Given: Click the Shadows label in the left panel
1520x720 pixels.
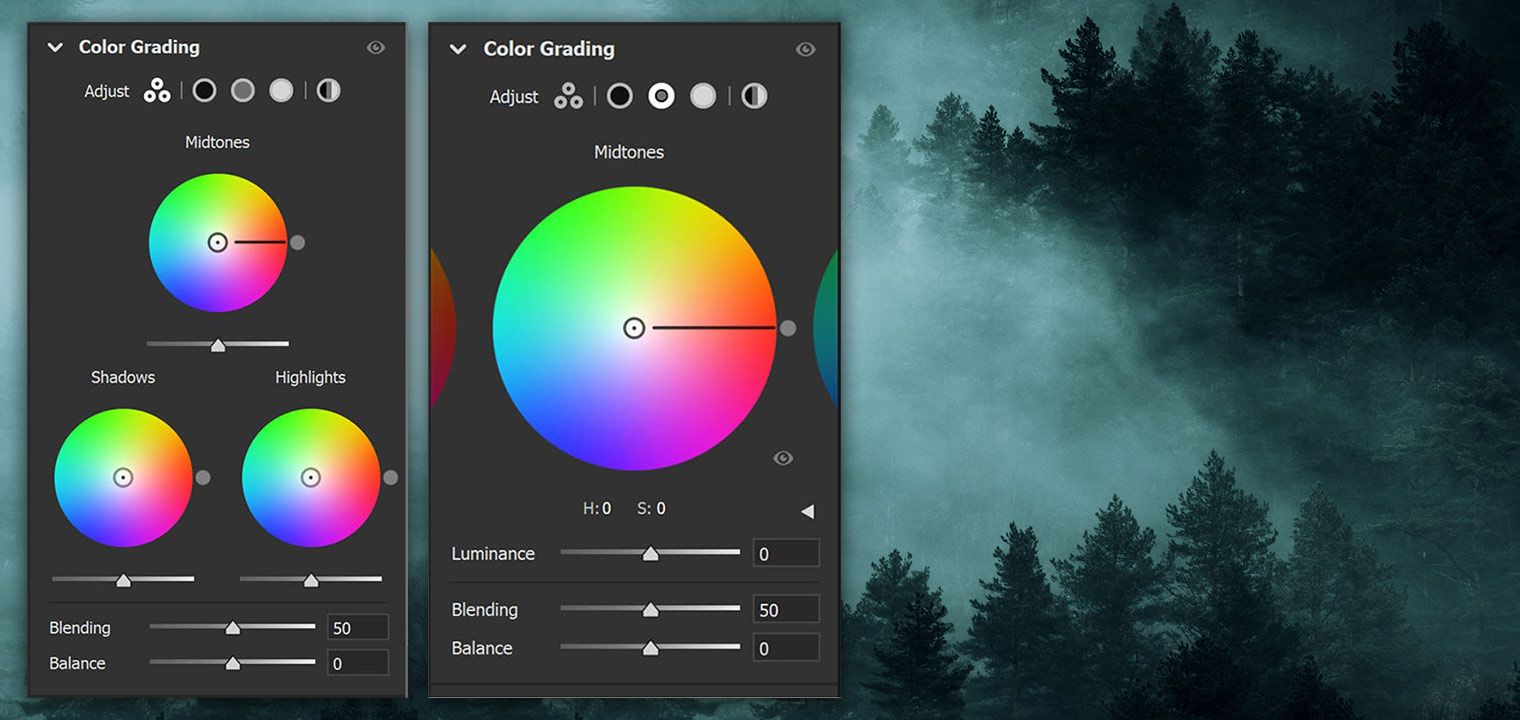Looking at the screenshot, I should pos(123,377).
